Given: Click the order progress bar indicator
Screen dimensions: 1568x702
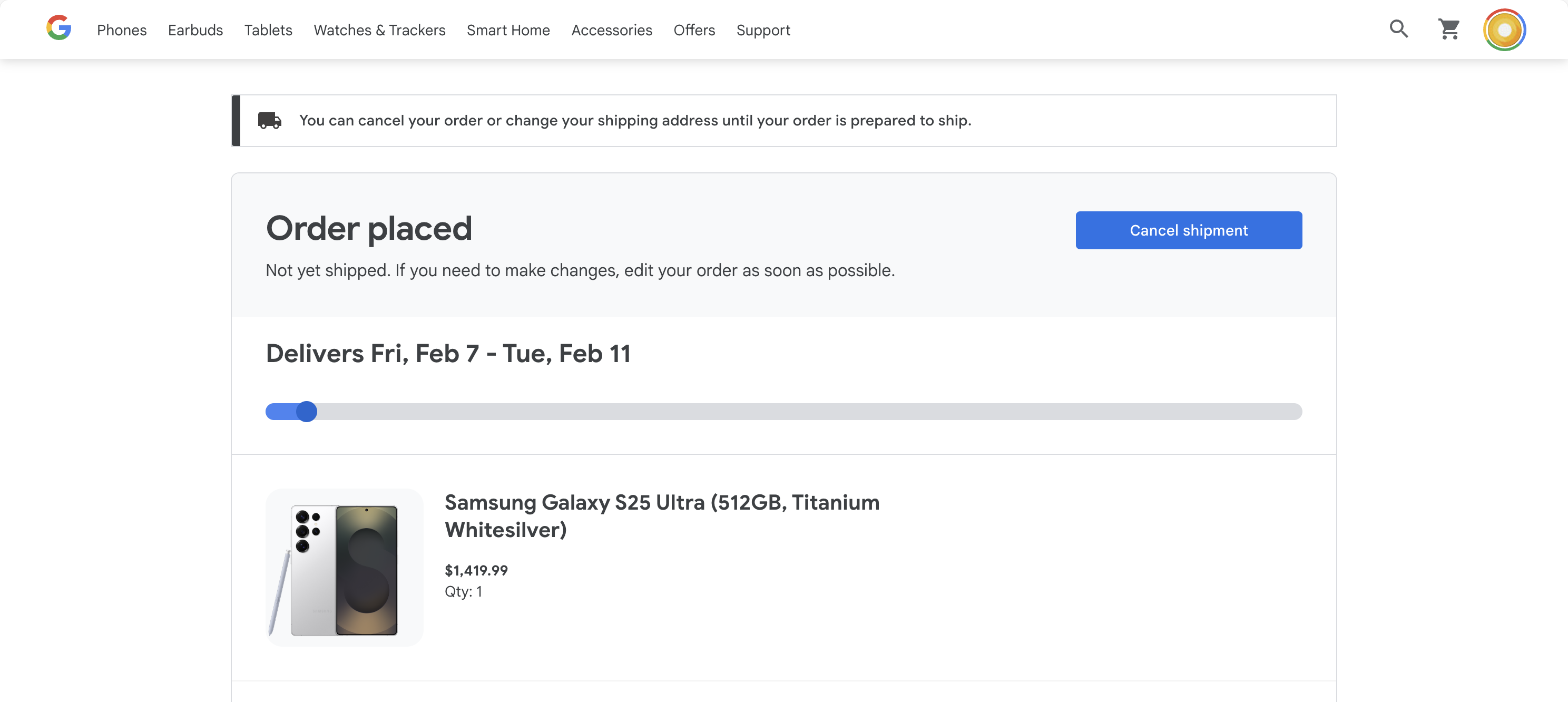Looking at the screenshot, I should click(x=307, y=412).
